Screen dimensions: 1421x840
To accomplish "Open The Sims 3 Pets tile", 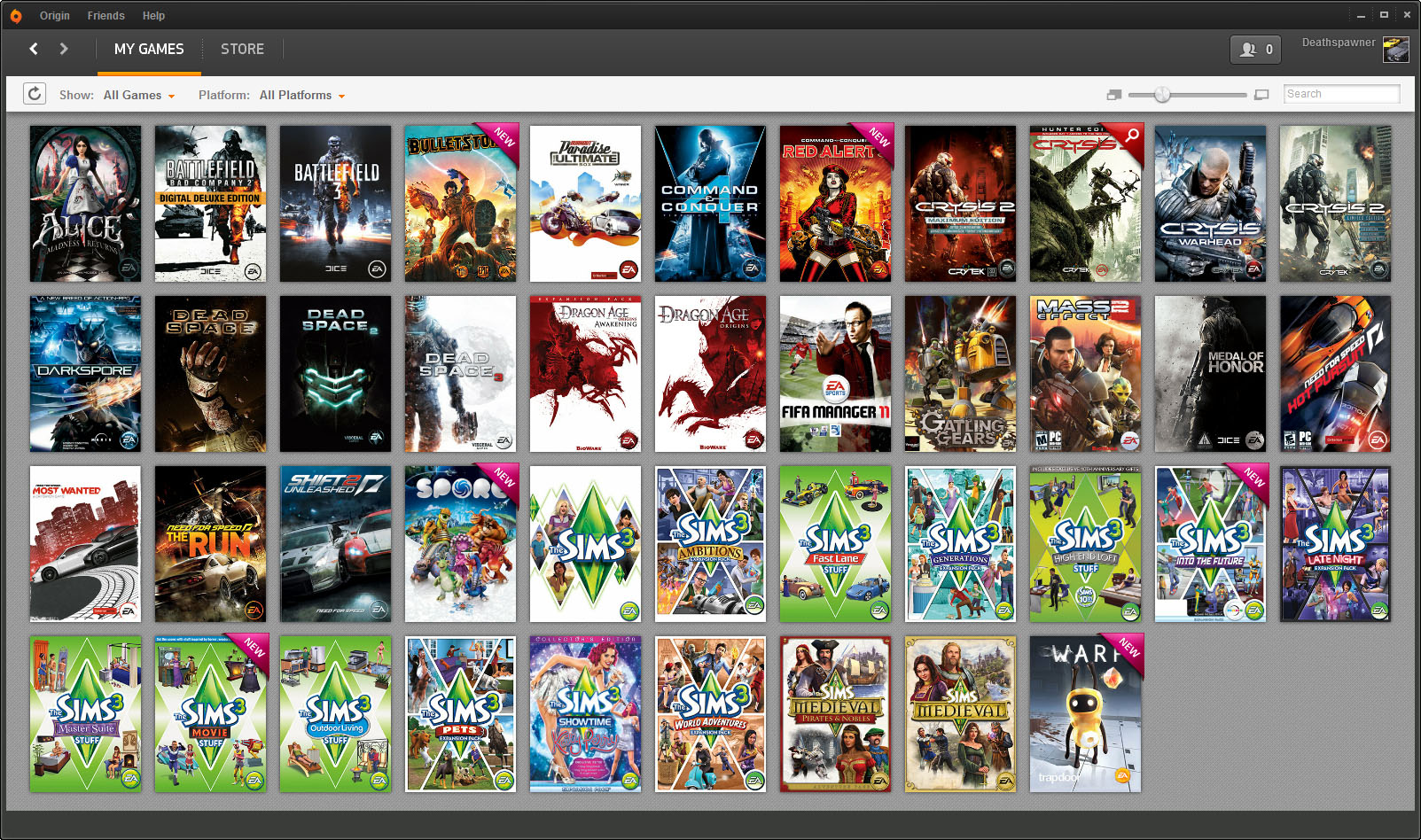I will click(460, 714).
